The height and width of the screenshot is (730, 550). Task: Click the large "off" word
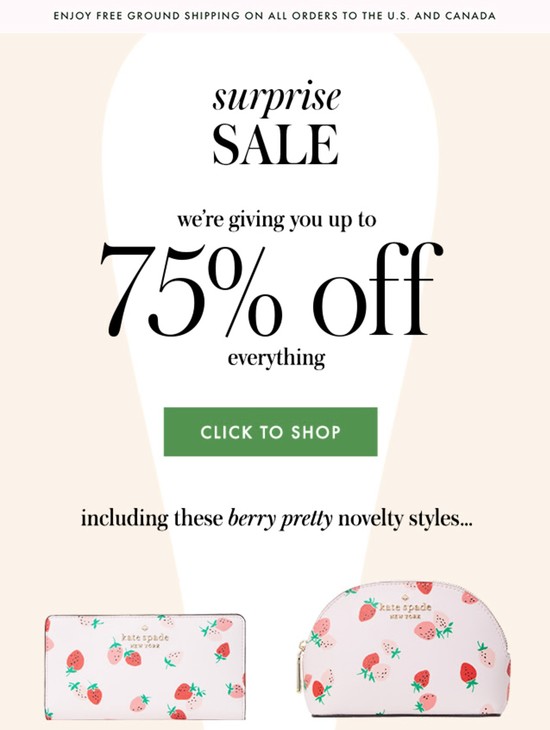pyautogui.click(x=375, y=289)
